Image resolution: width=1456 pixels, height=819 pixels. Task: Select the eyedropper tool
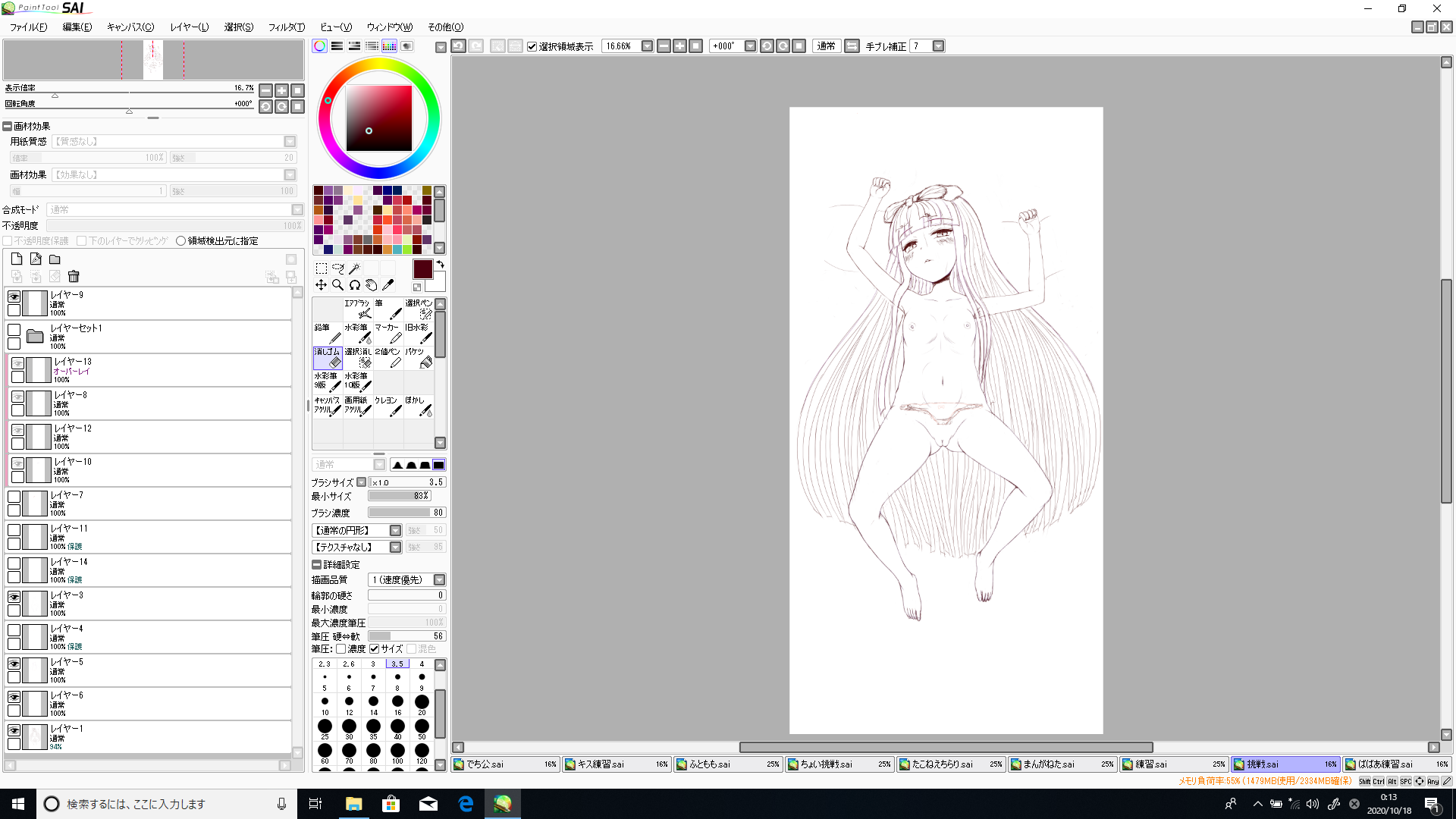388,285
